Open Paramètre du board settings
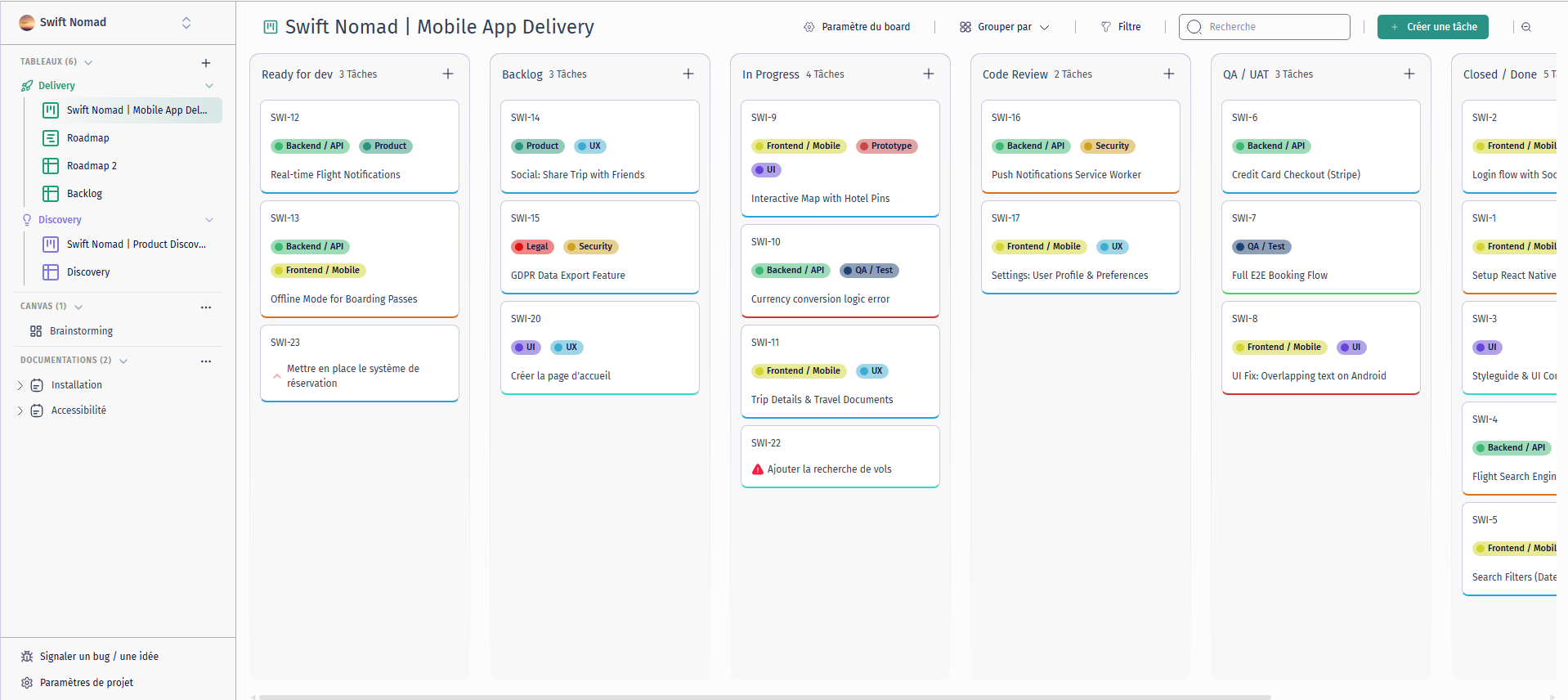The image size is (1568, 700). point(857,27)
